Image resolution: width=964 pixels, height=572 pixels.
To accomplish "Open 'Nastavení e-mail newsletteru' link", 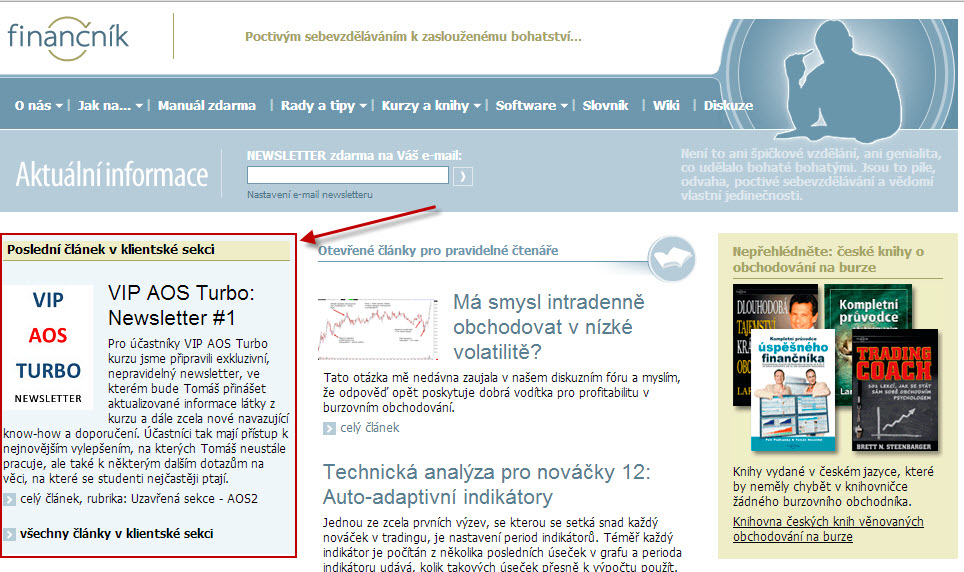I will point(310,194).
